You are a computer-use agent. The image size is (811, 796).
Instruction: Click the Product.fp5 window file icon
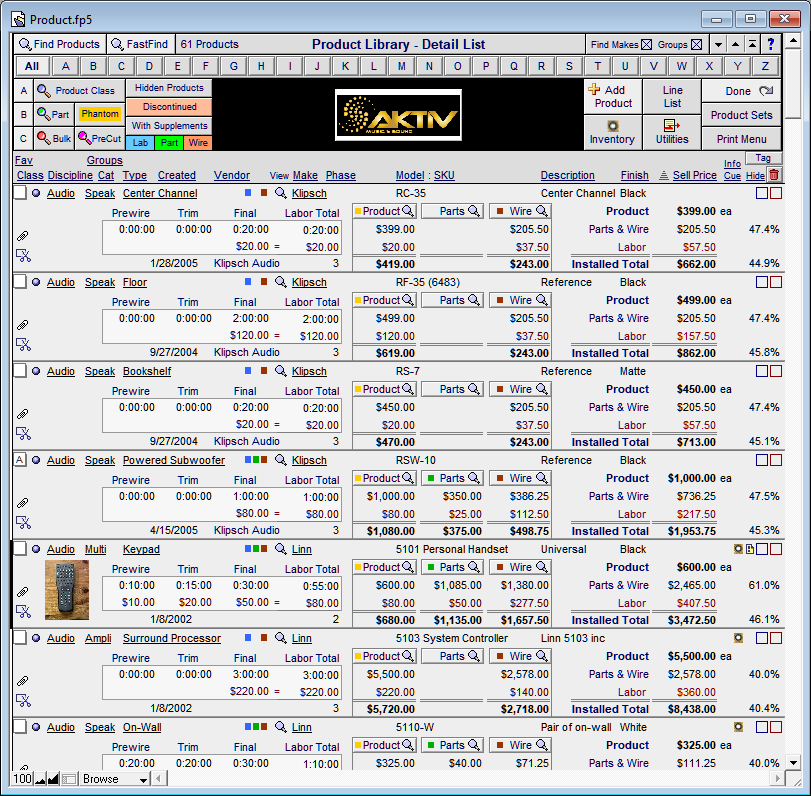point(19,20)
